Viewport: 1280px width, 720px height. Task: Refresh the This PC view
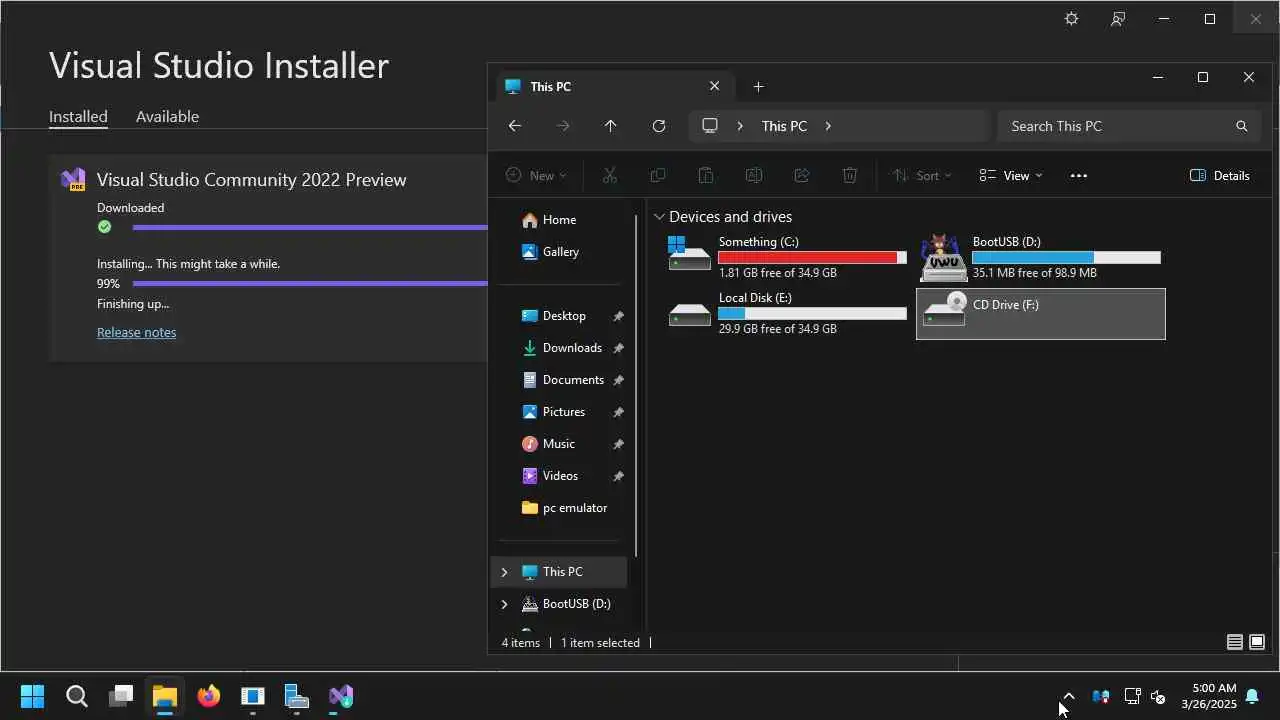[659, 126]
